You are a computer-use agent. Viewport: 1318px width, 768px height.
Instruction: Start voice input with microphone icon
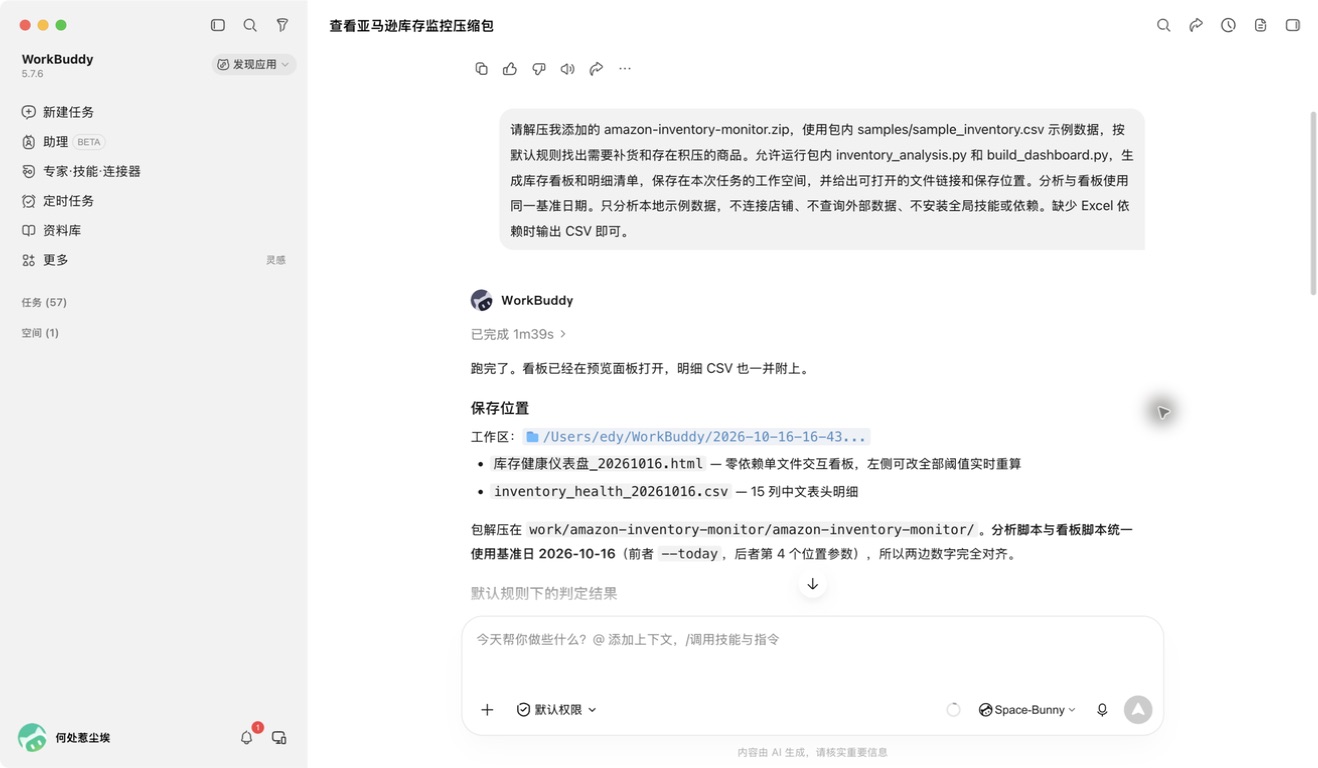tap(1102, 709)
